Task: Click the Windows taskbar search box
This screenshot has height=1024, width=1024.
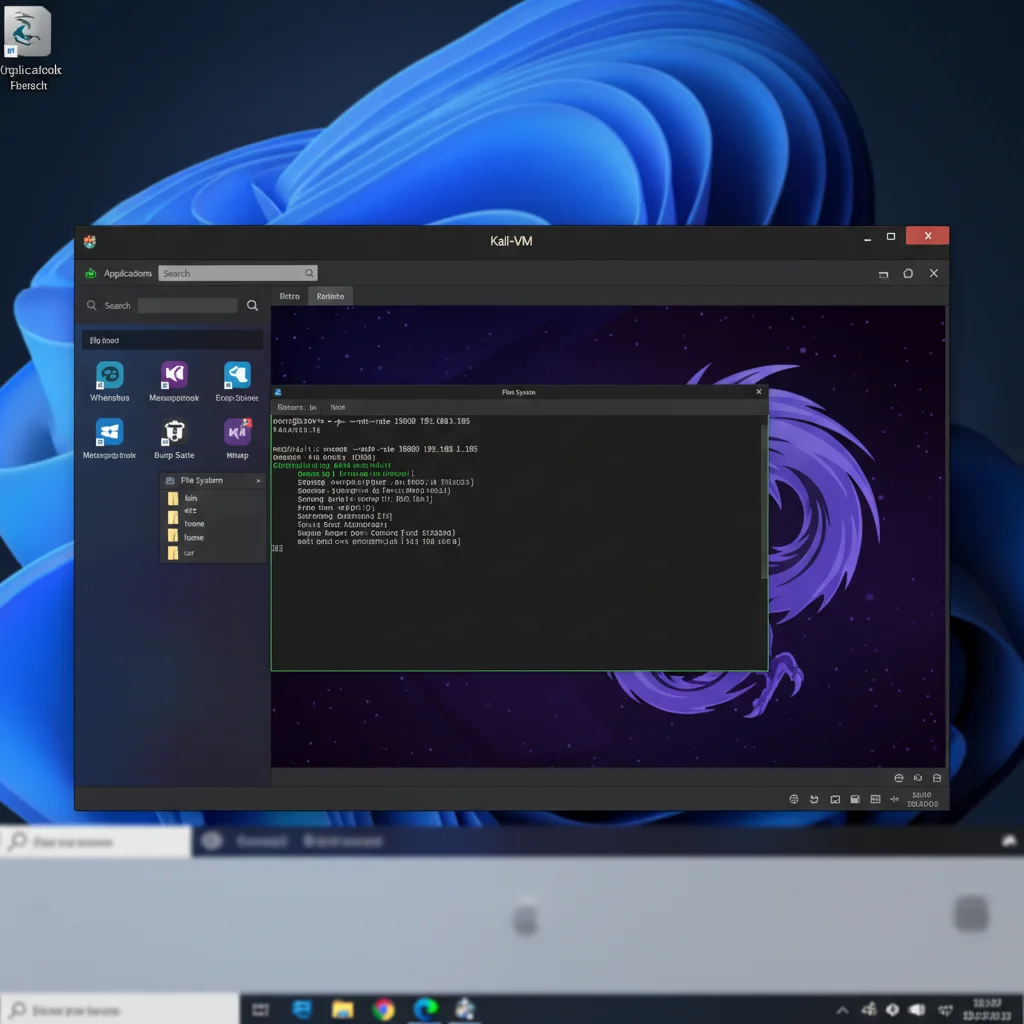Action: [120, 1010]
